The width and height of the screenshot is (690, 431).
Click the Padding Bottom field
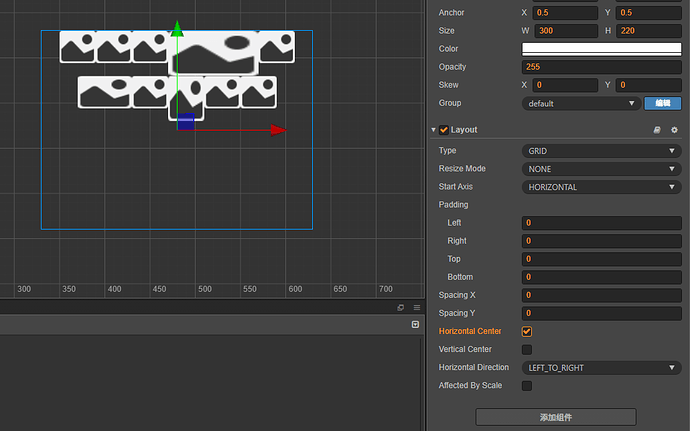[x=602, y=277]
